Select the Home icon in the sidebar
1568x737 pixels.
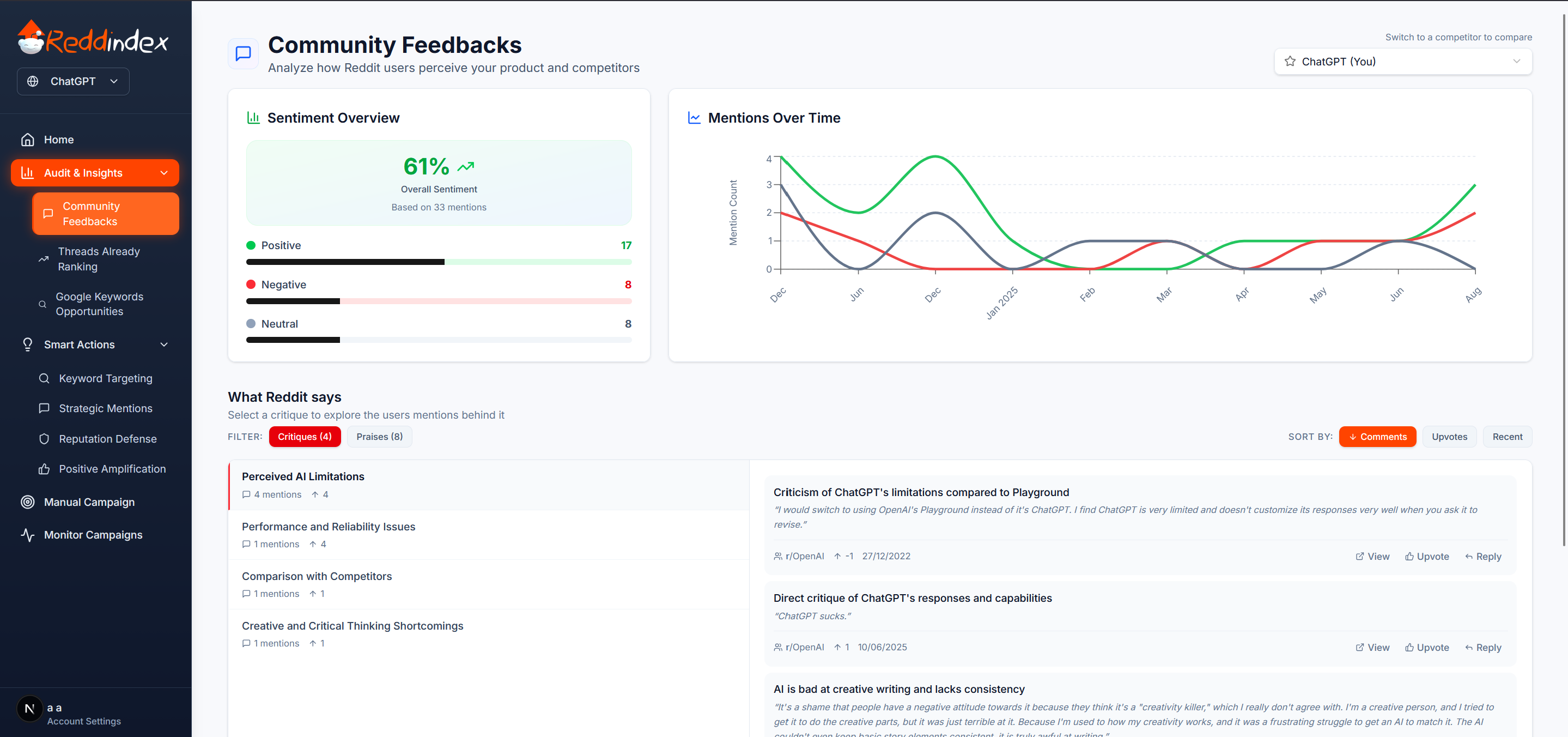[28, 139]
